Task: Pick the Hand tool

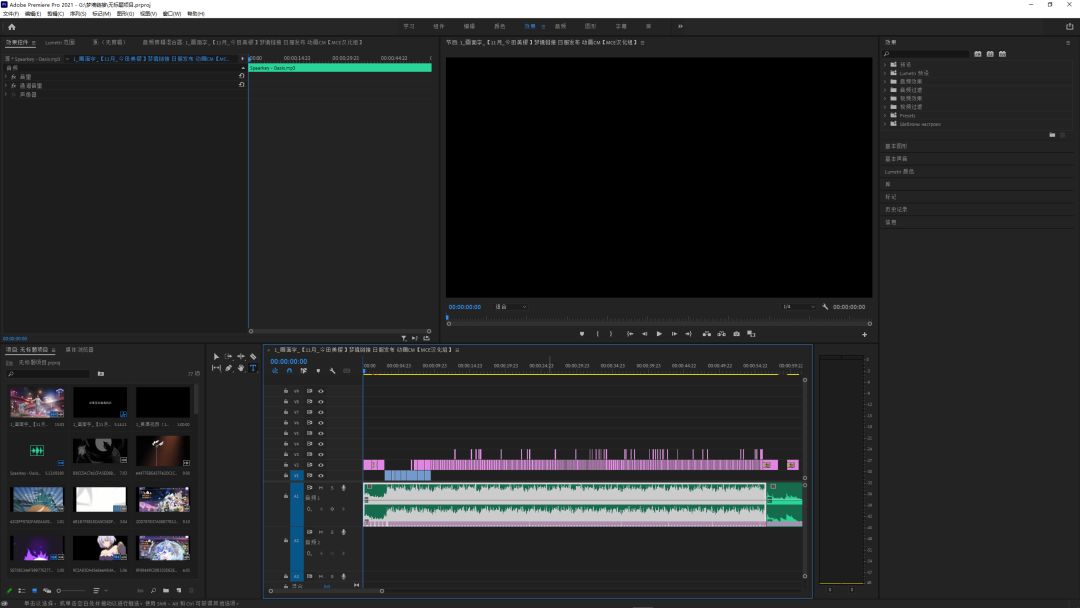Action: (240, 368)
